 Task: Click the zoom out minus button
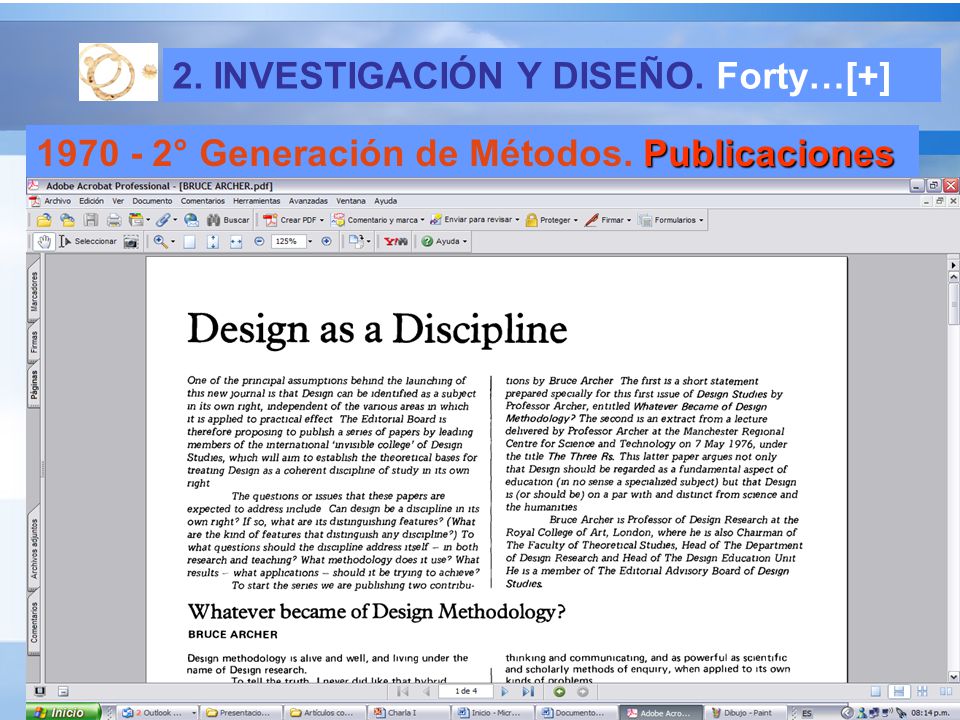pyautogui.click(x=259, y=241)
